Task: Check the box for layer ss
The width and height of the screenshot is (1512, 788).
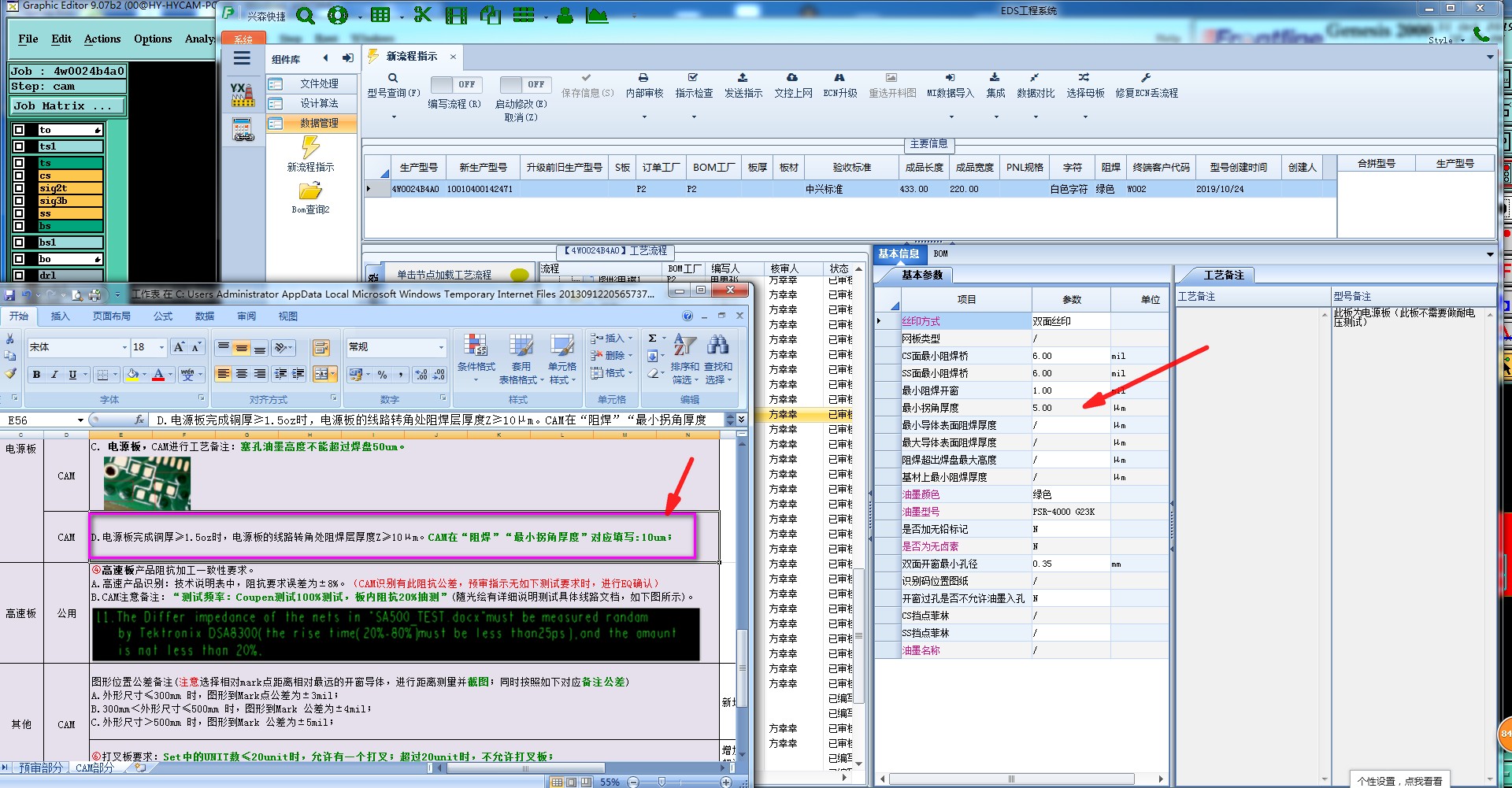Action: pyautogui.click(x=19, y=213)
